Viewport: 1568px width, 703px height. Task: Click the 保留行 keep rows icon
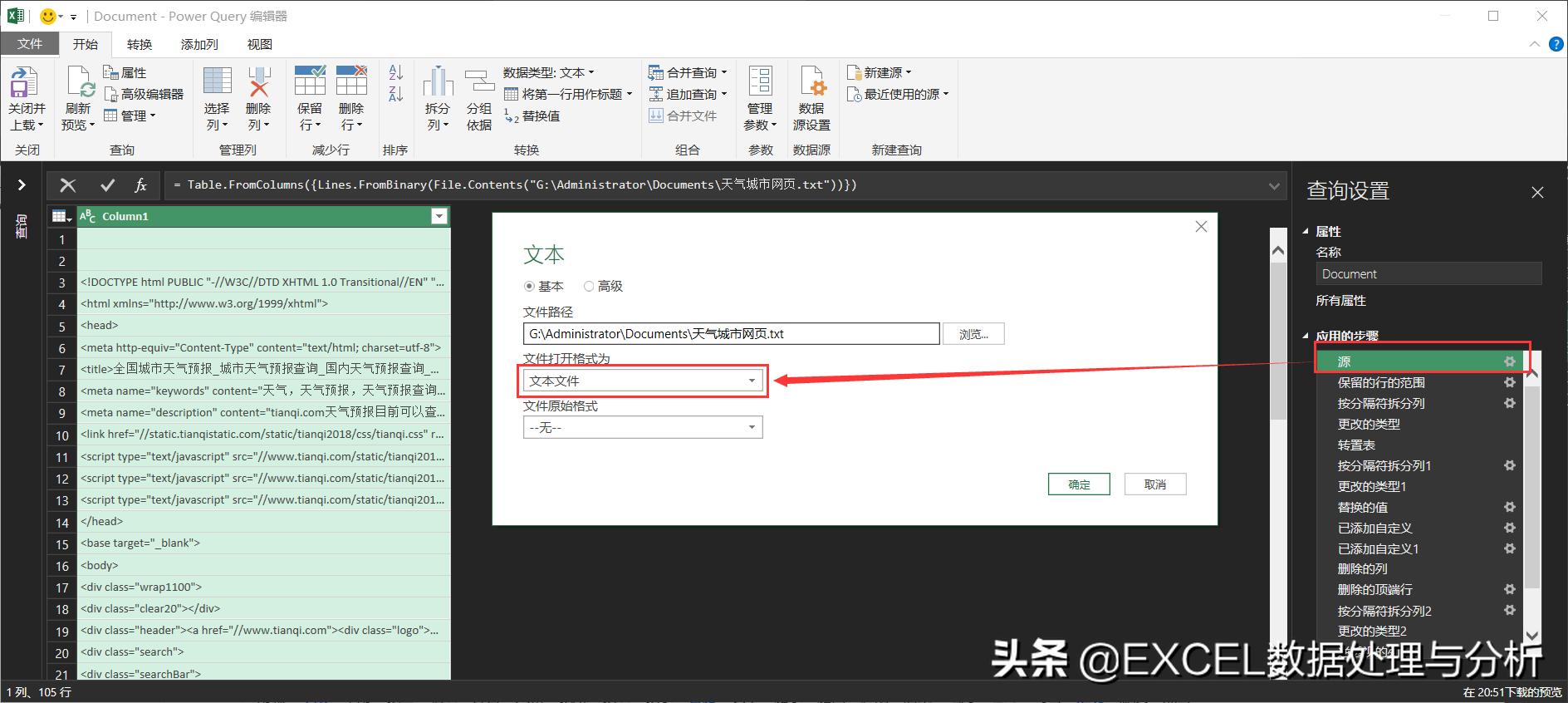point(310,81)
